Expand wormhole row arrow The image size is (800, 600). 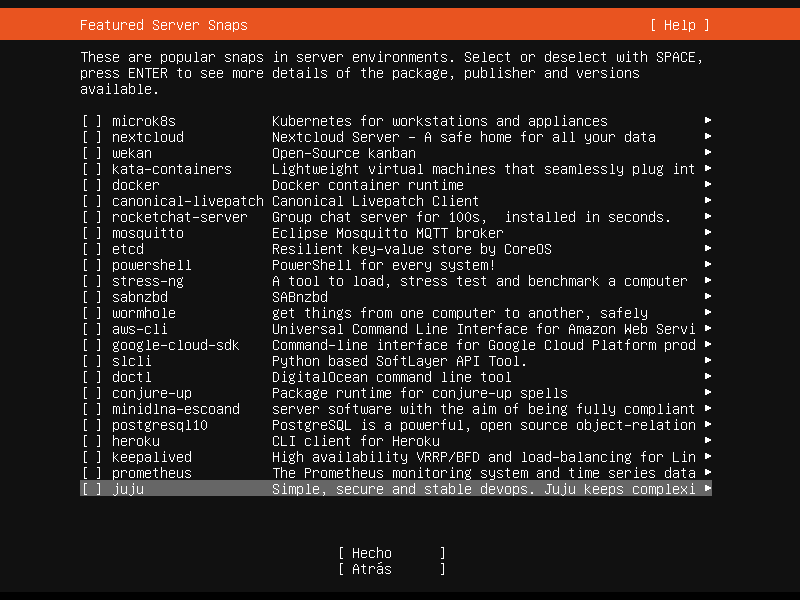[708, 312]
